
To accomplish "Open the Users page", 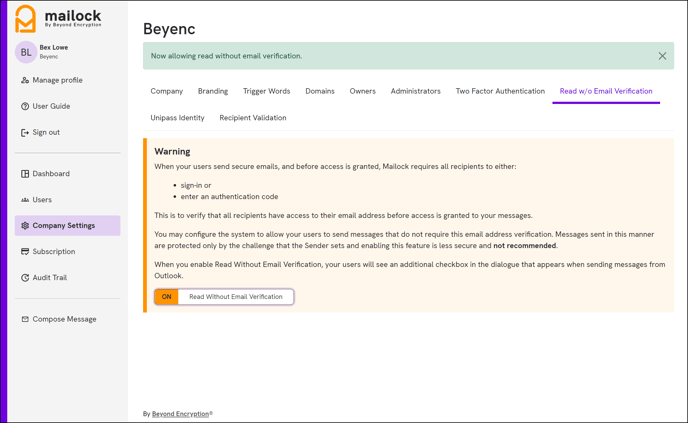I will [42, 200].
